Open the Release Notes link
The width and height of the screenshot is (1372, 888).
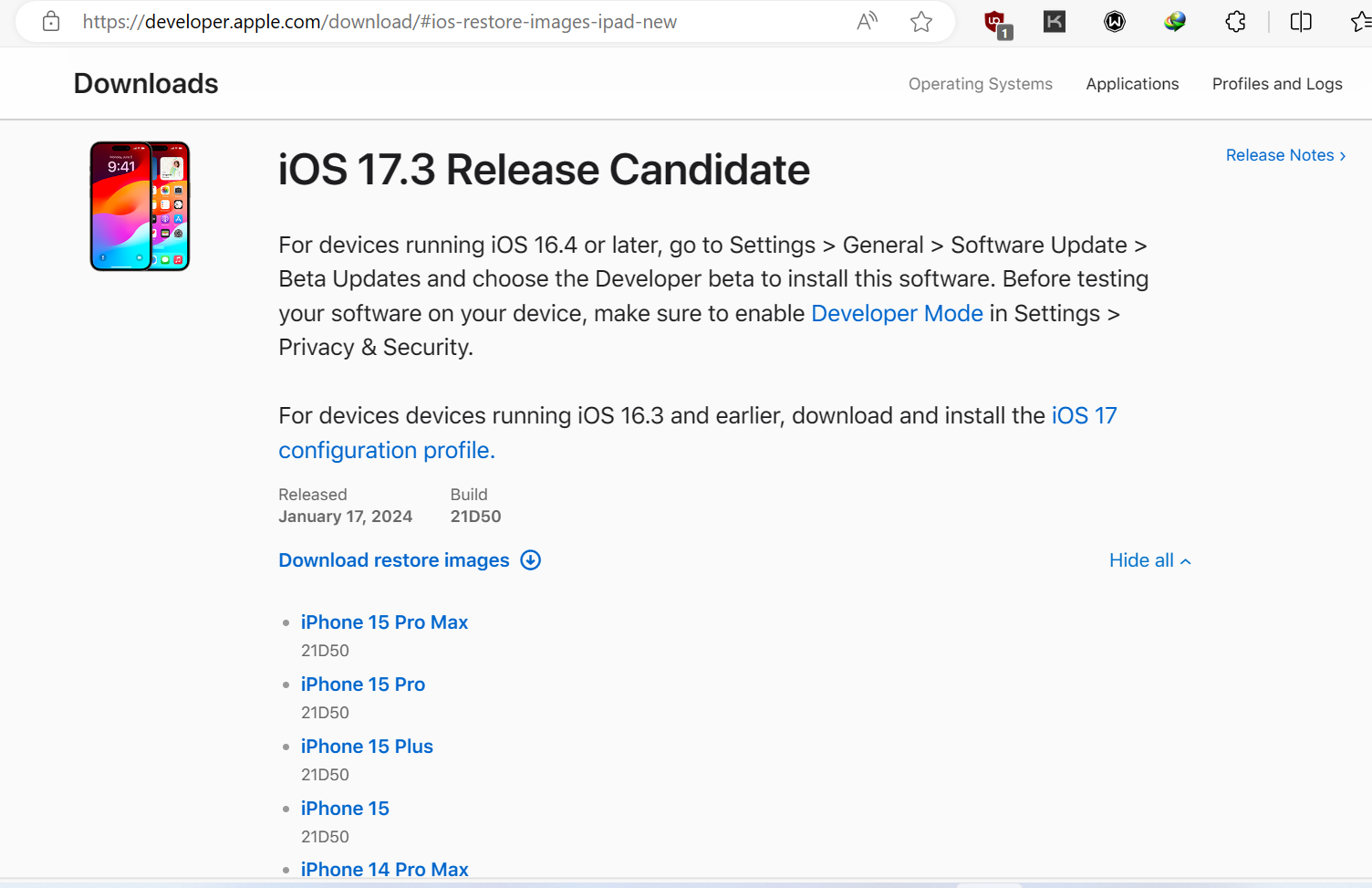[x=1285, y=155]
